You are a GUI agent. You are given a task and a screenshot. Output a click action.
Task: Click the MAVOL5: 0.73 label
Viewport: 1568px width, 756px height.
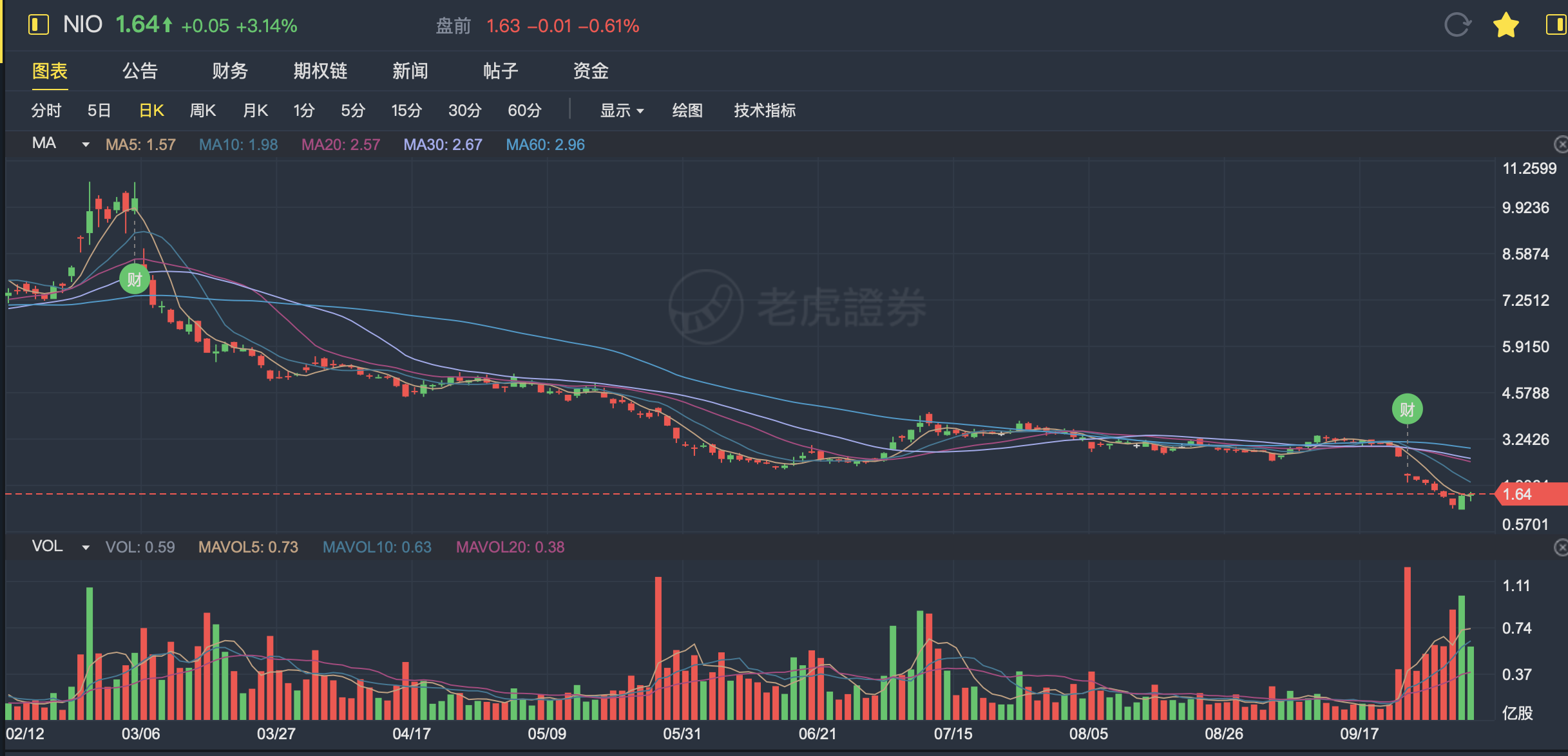pos(248,547)
